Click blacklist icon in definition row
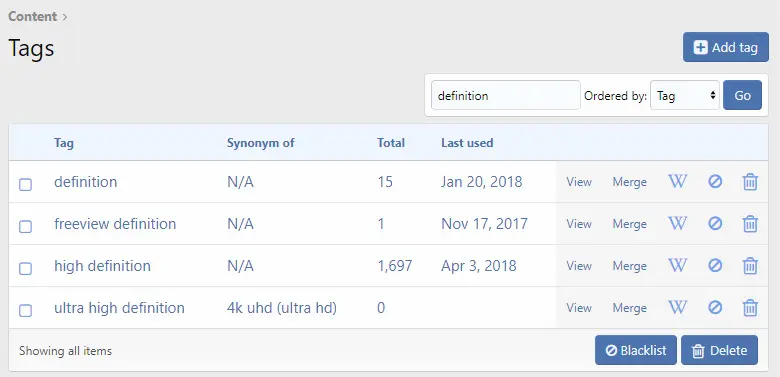The width and height of the screenshot is (780, 377). point(715,182)
